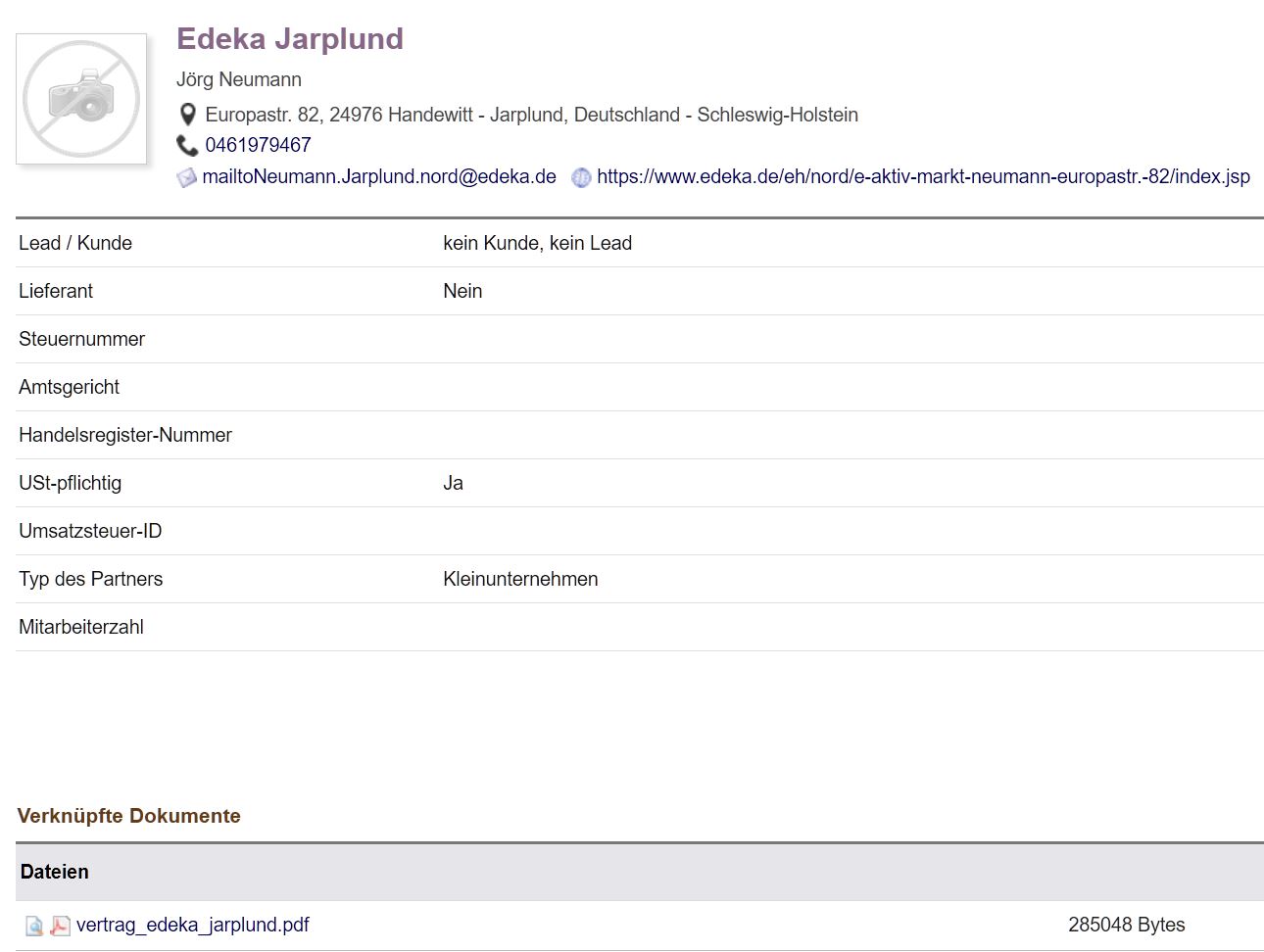Click the location pin icon beside the address
This screenshot has width=1264, height=952.
coord(188,115)
